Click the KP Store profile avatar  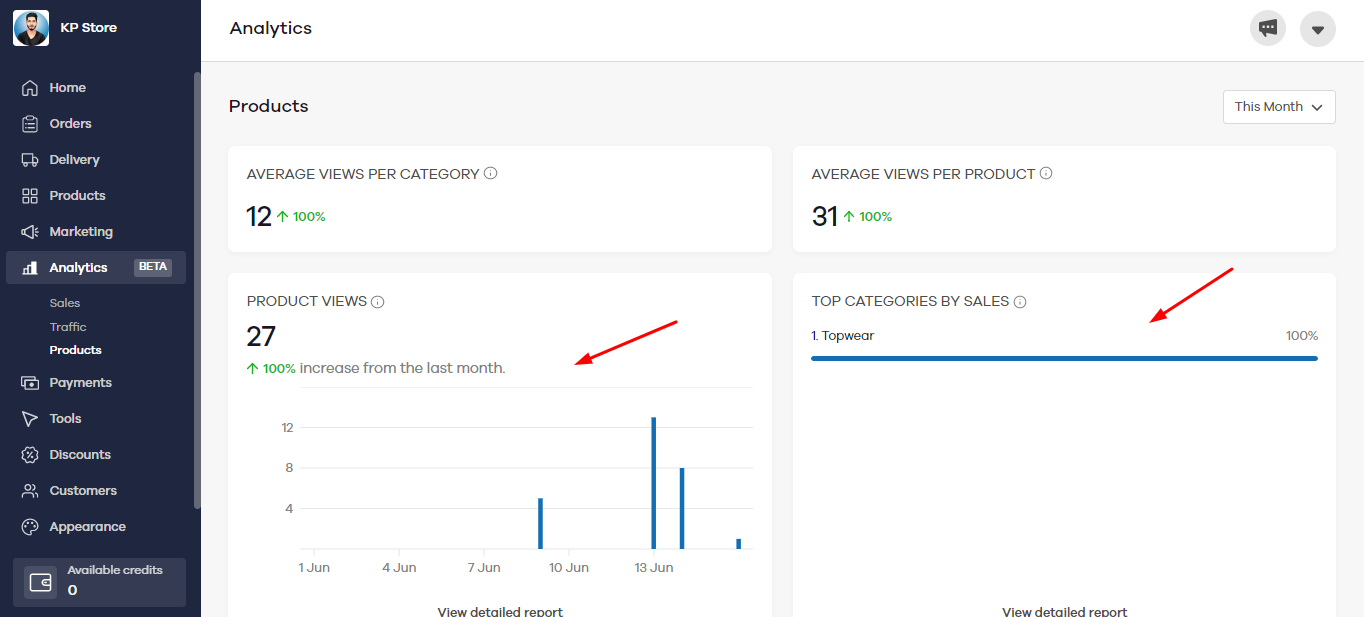coord(31,28)
